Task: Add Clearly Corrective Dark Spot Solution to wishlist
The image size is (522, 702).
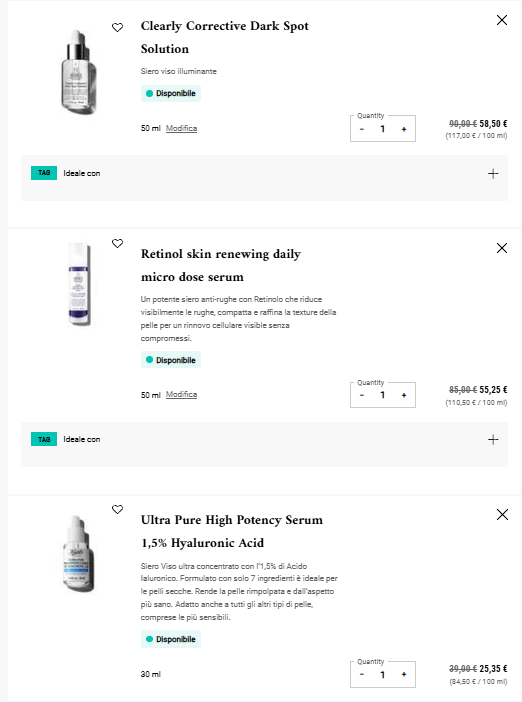Action: pos(117,28)
